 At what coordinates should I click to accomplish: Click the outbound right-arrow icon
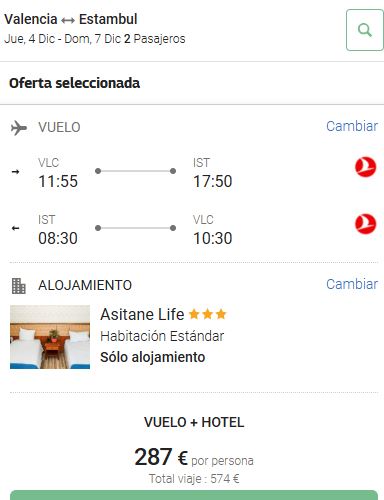point(15,172)
